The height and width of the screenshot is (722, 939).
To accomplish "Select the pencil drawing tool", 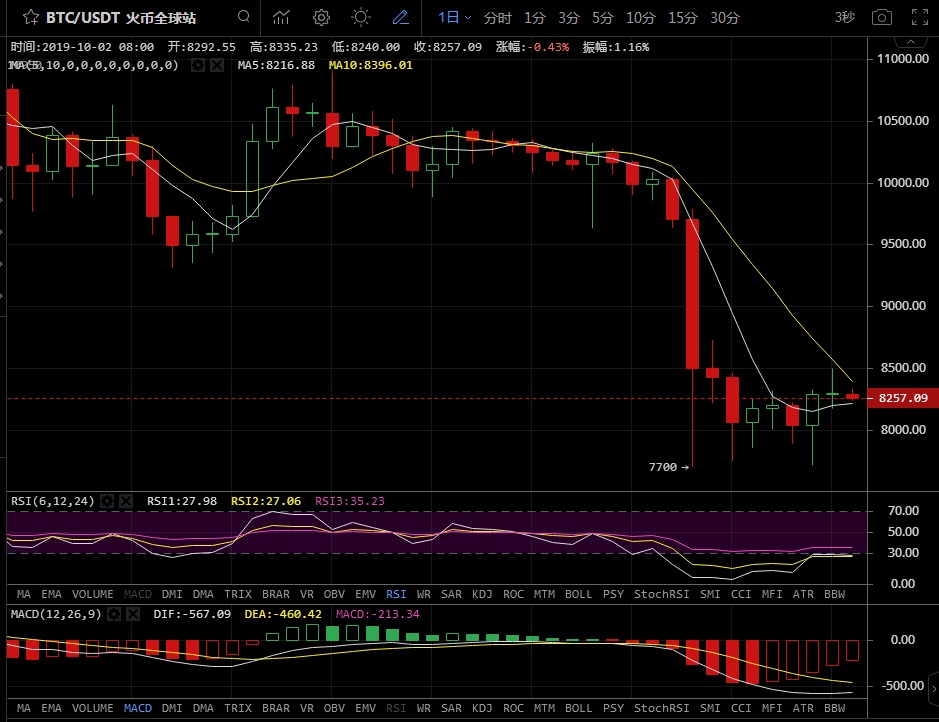I will (x=400, y=17).
